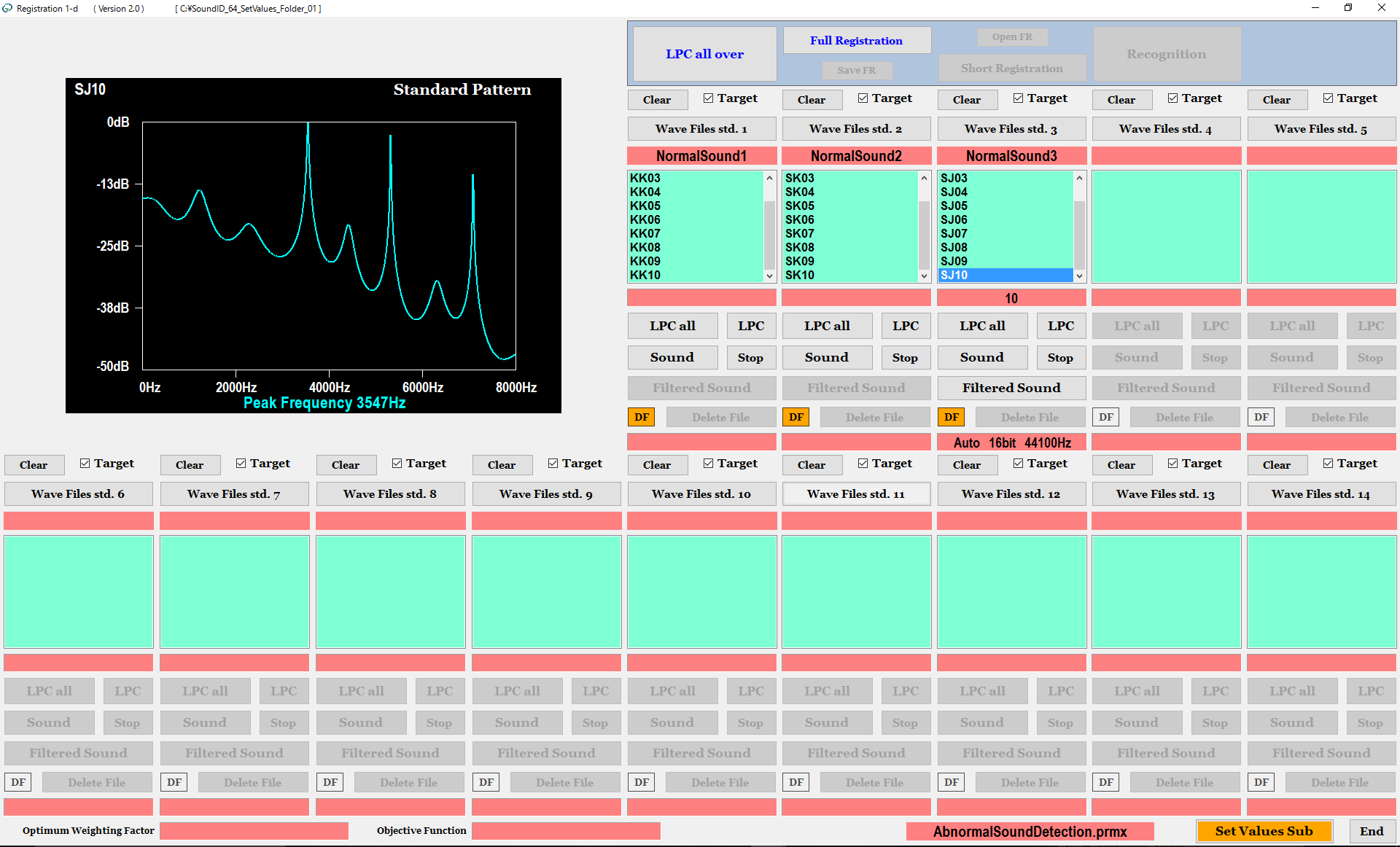Click the orange DF icon under NormalSound2
This screenshot has width=1400, height=847.
click(x=796, y=416)
